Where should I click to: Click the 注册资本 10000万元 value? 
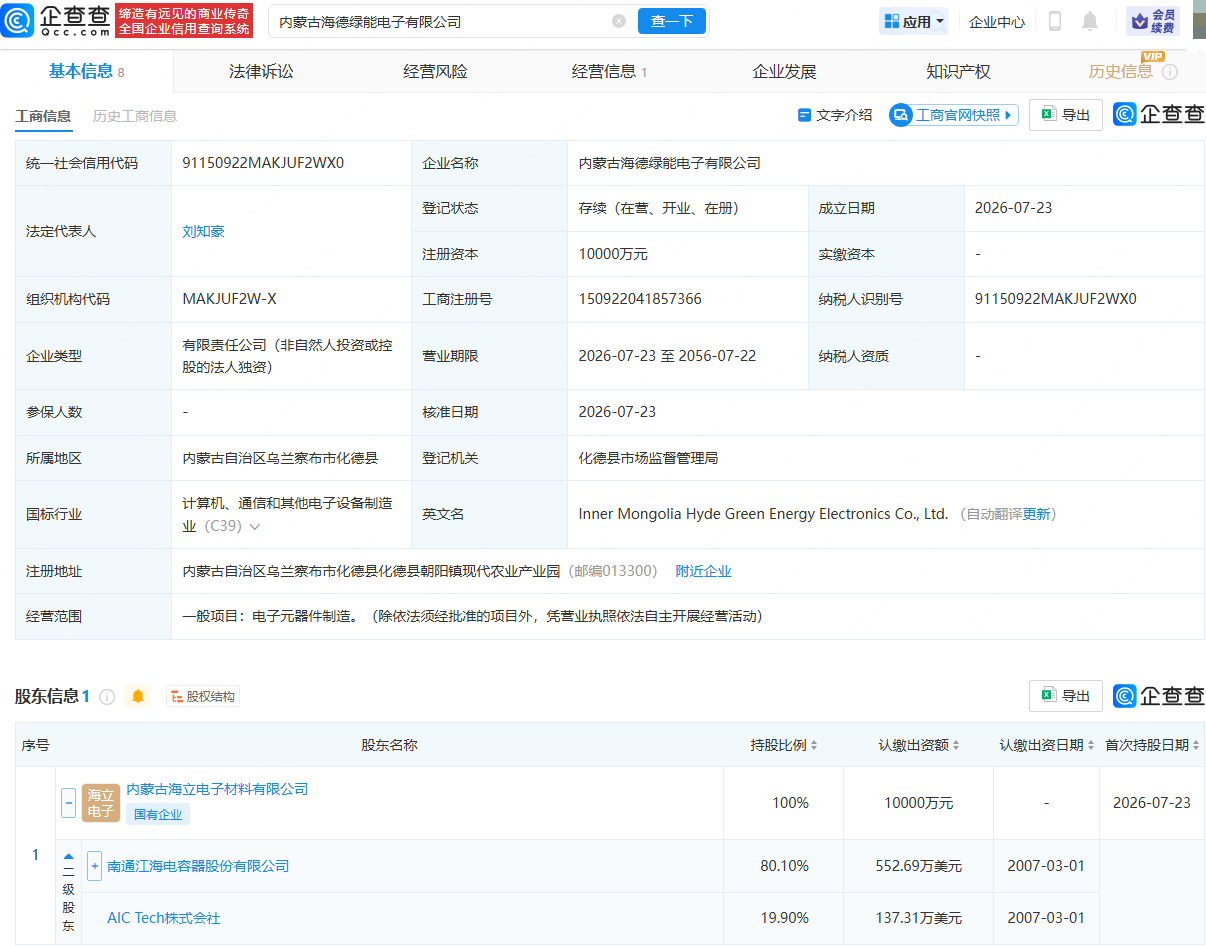(x=613, y=254)
